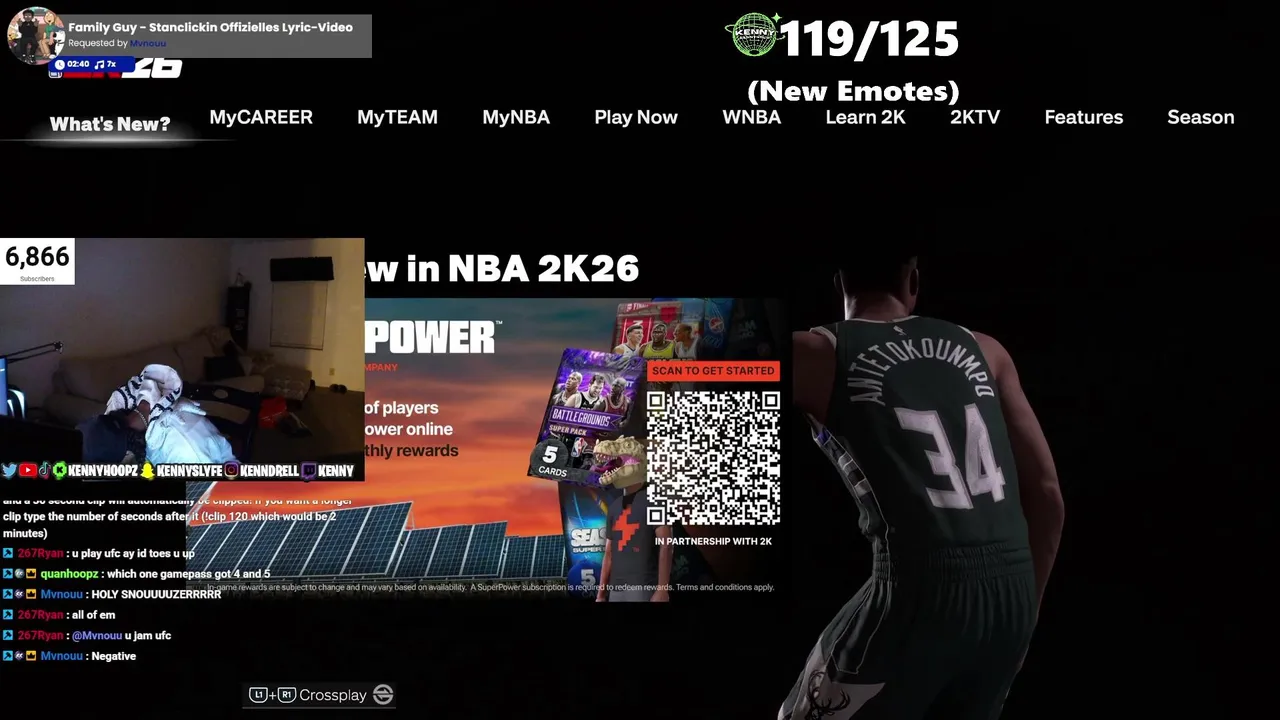
Task: Click username quanhoopz in chat
Action: (70, 574)
